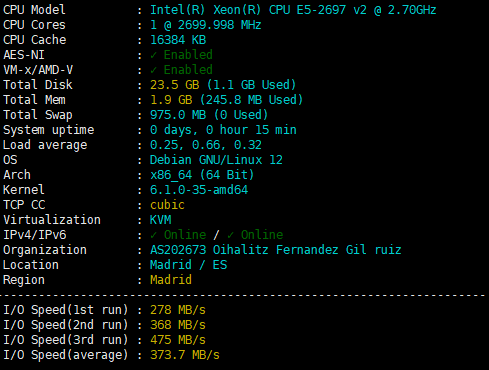The image size is (489, 370).
Task: Click the 'TCP CC' label
Action: click(24, 205)
